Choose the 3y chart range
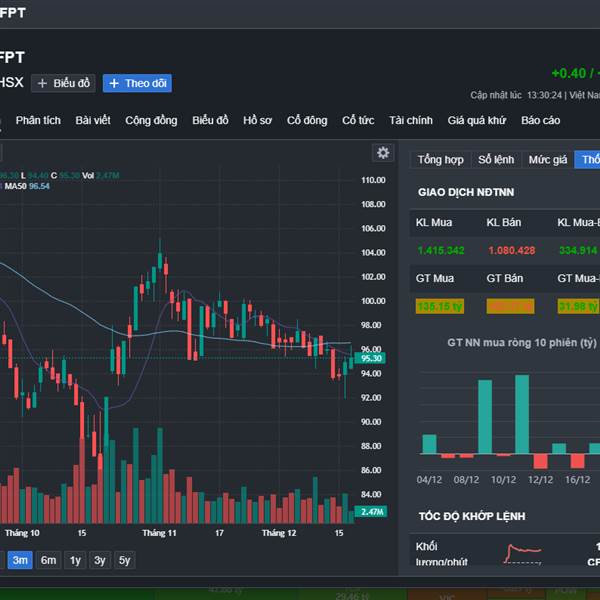 (100, 560)
